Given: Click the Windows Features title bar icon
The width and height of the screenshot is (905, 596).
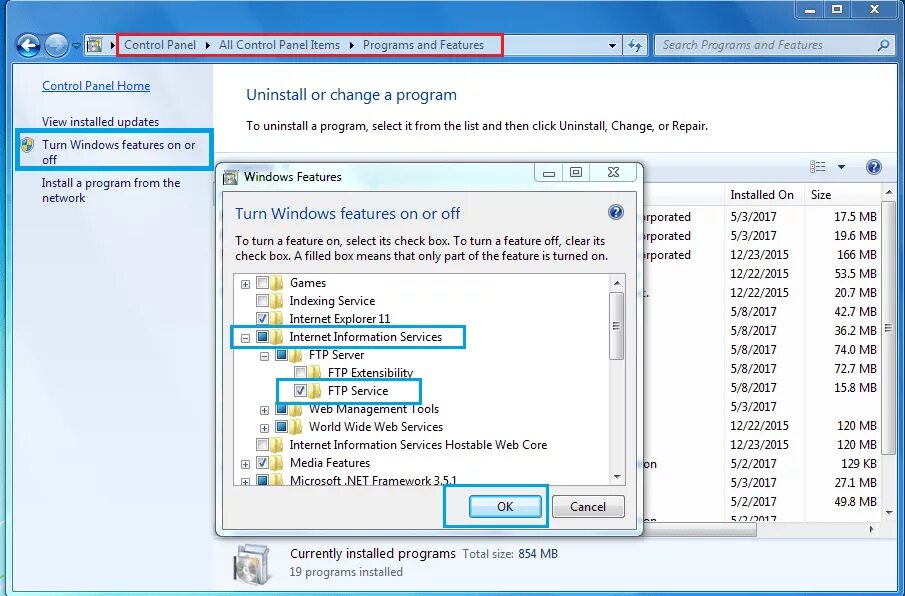Looking at the screenshot, I should tap(231, 177).
